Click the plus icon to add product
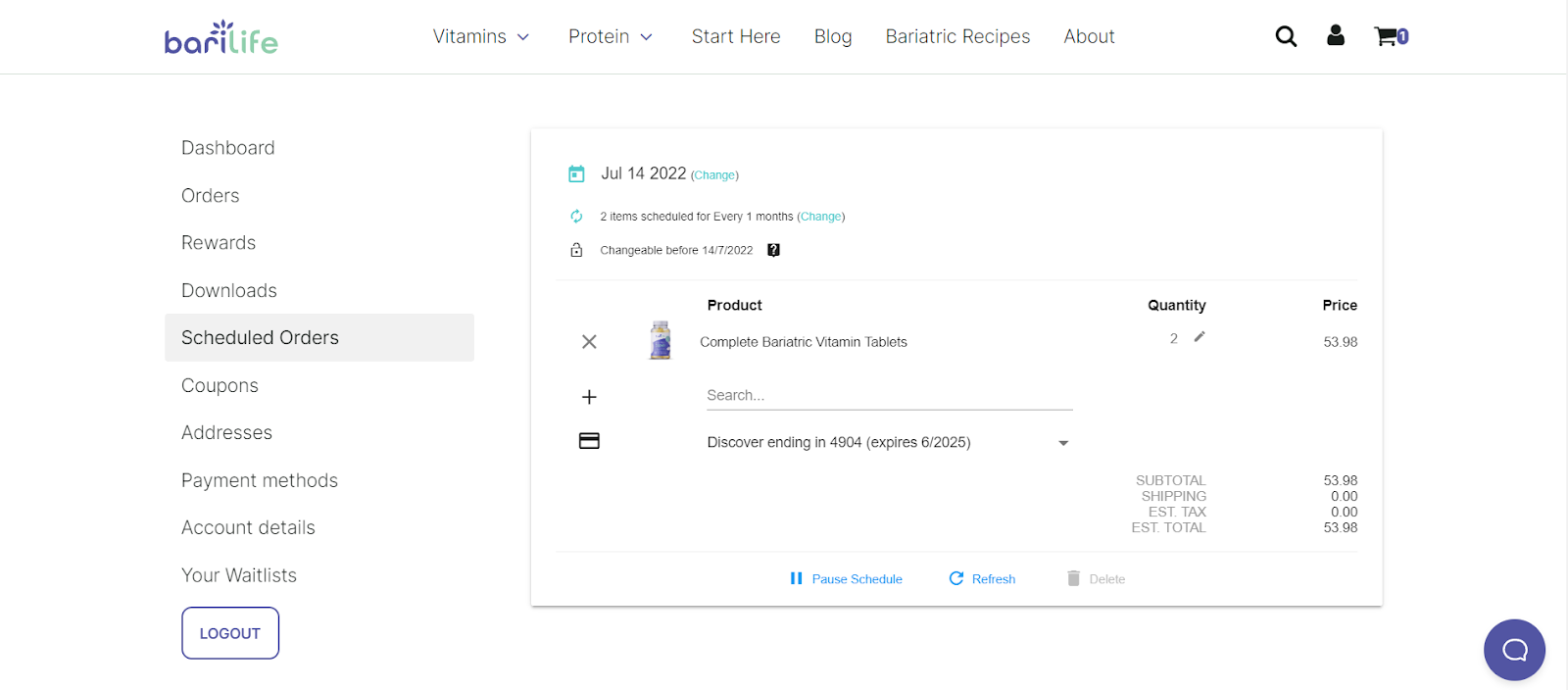1568x690 pixels. point(589,397)
